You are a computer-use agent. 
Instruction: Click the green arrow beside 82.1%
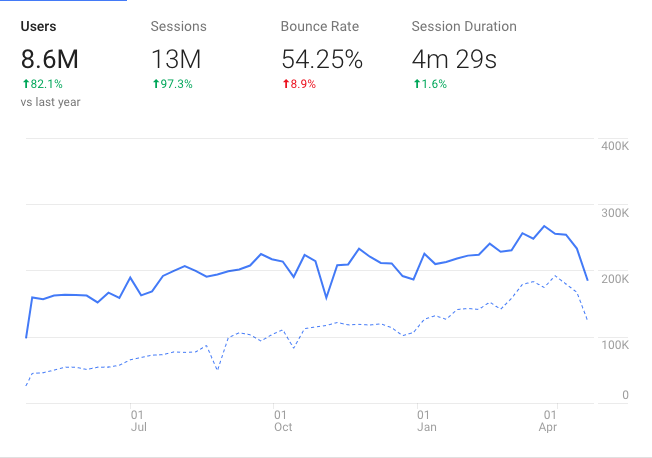[25, 84]
